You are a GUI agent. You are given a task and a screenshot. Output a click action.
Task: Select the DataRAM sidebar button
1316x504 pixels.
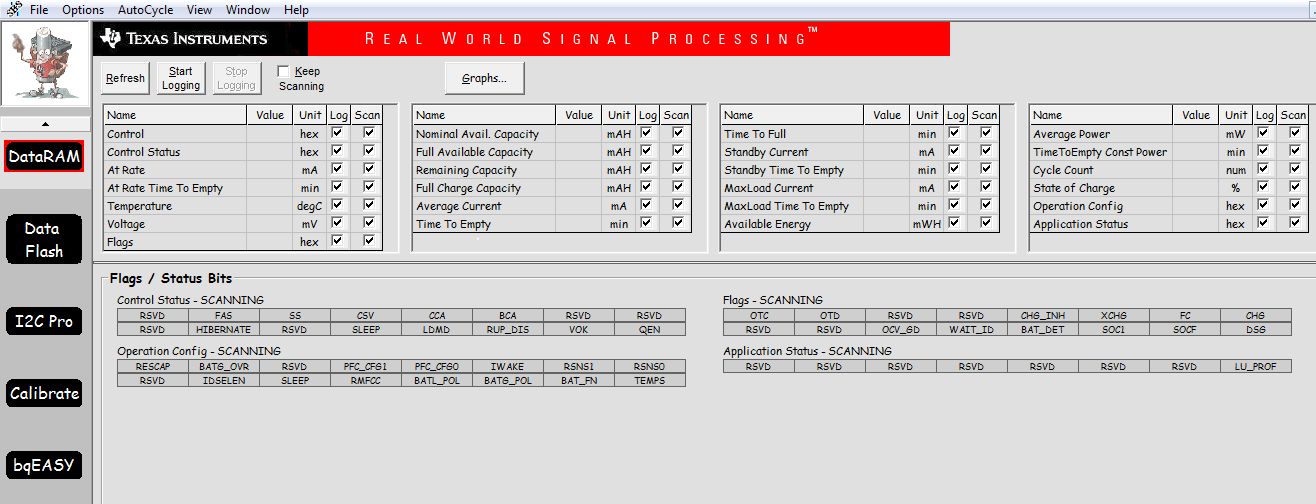pyautogui.click(x=44, y=156)
